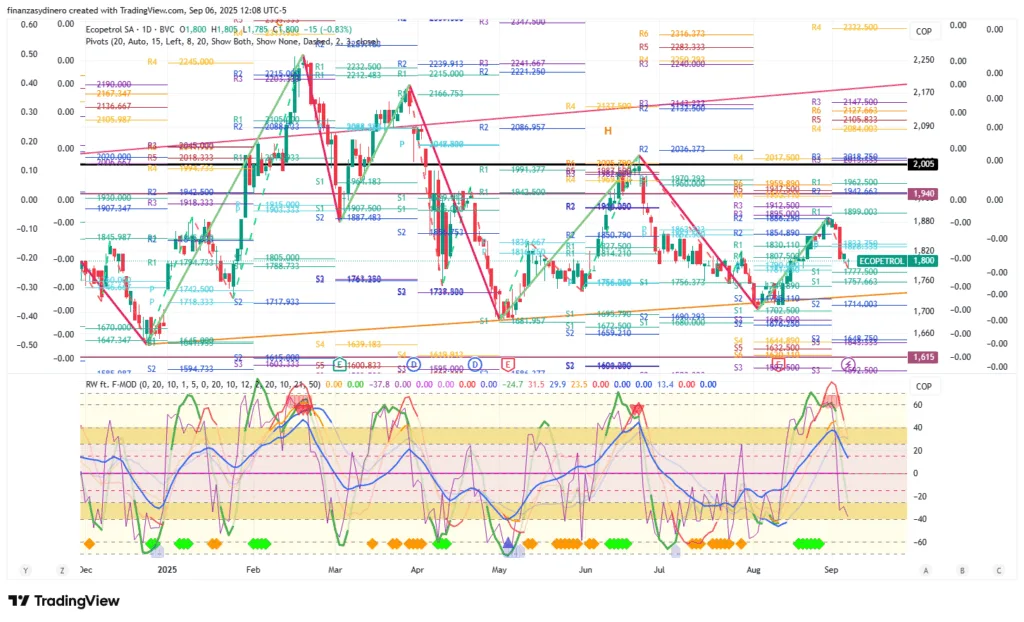The width and height of the screenshot is (1024, 622).
Task: Open the COP currency selector on indicator pane
Action: [x=923, y=386]
